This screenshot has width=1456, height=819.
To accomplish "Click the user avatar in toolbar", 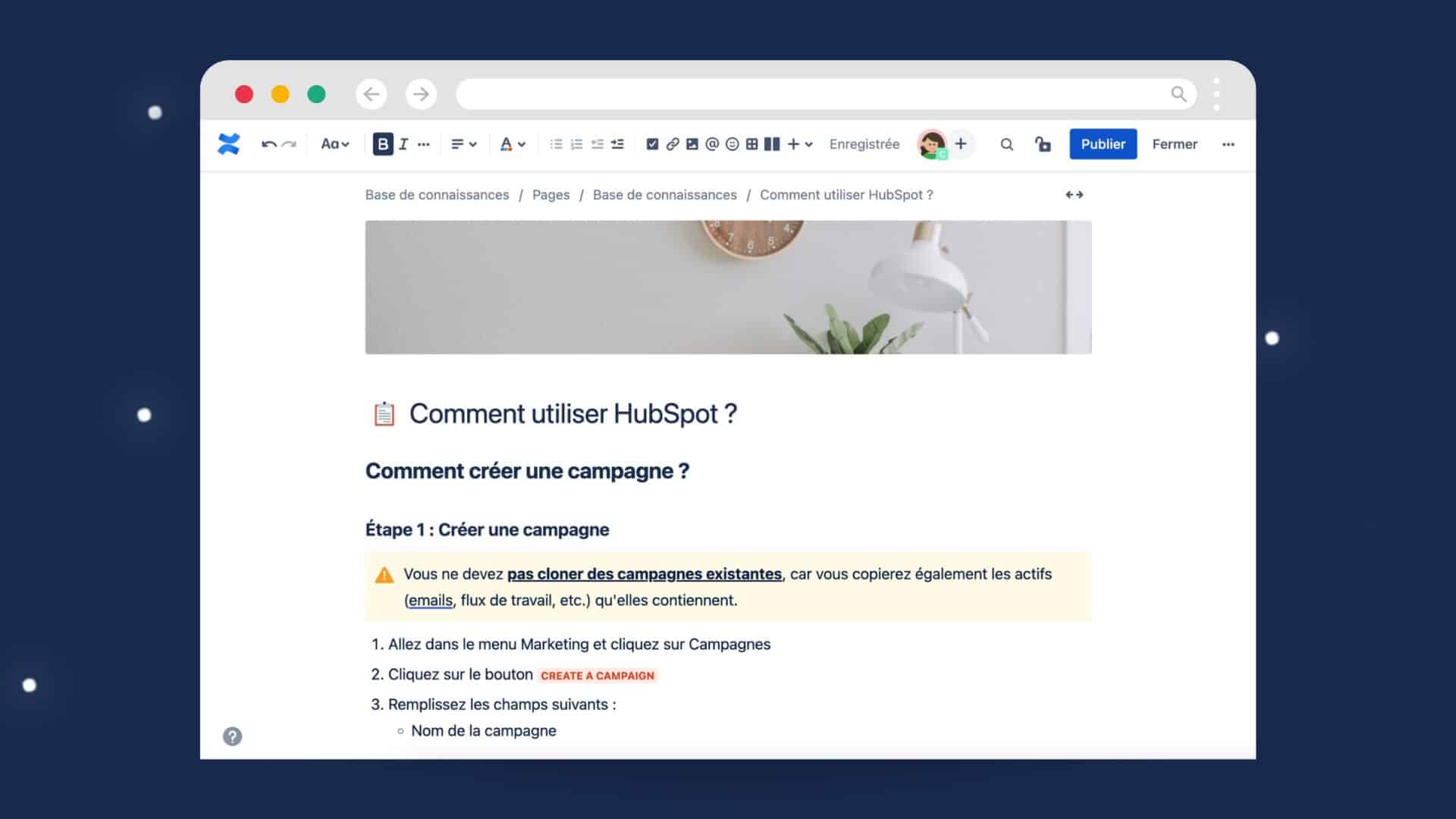I will tap(932, 144).
